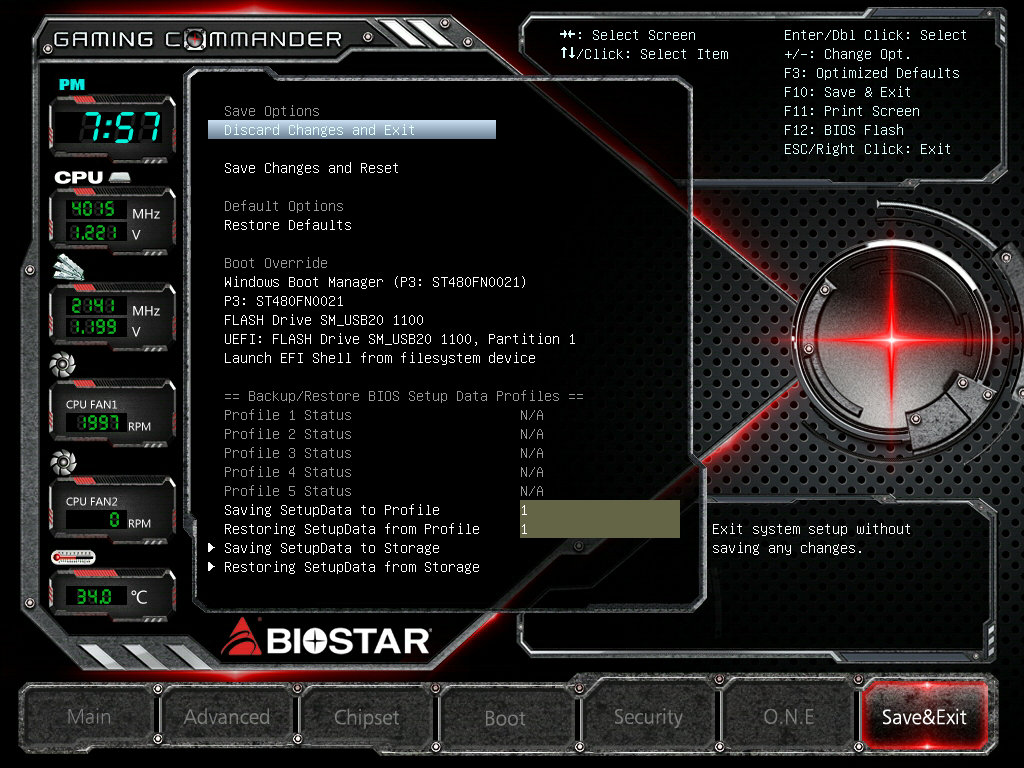The width and height of the screenshot is (1024, 768).
Task: Click Profile 4 Status row
Action: pyautogui.click(x=384, y=472)
